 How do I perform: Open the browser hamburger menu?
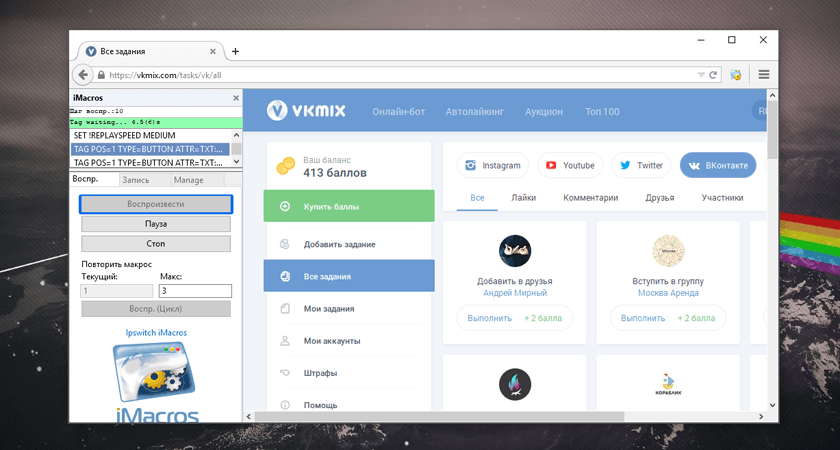point(763,75)
